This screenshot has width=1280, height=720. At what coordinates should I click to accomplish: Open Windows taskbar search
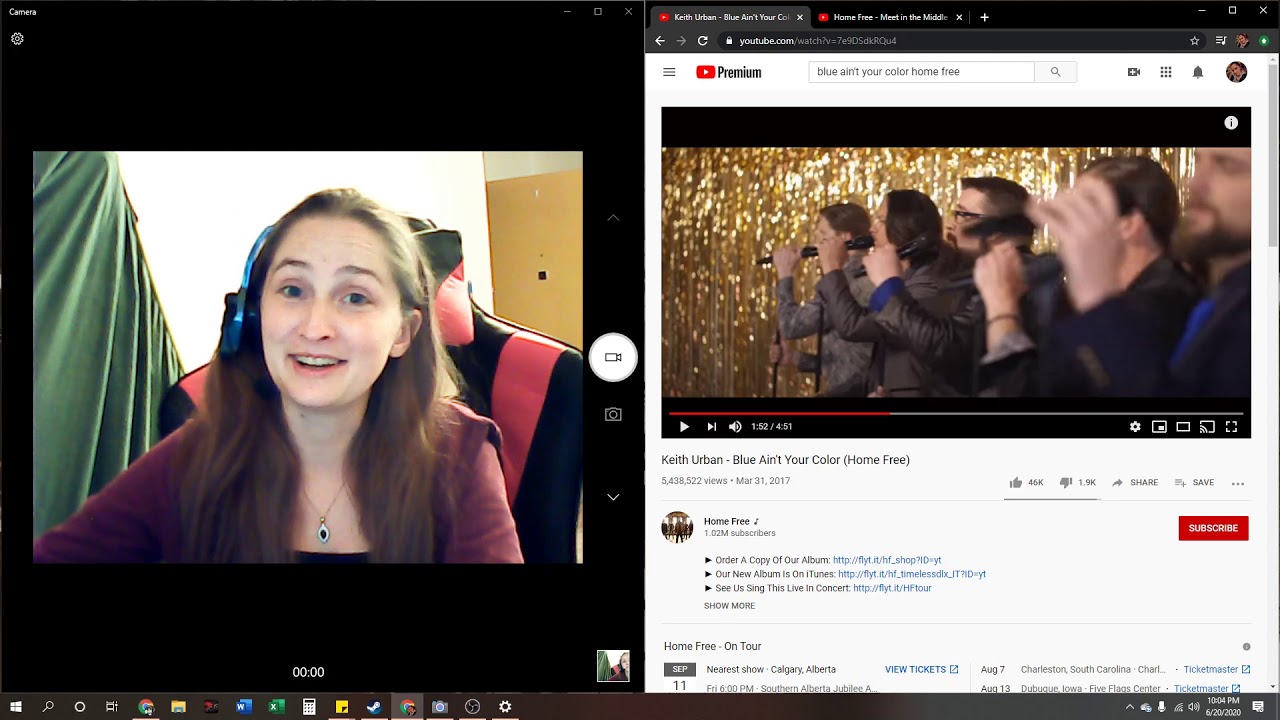48,707
